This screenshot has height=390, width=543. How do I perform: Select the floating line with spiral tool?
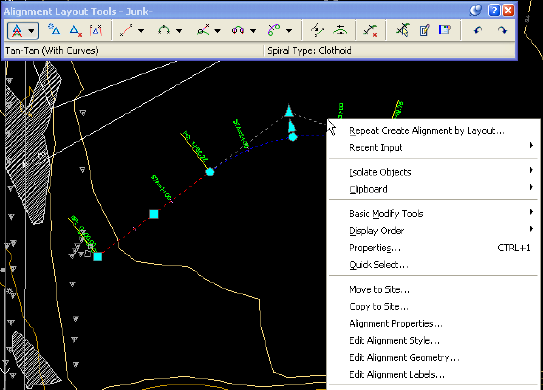click(203, 30)
